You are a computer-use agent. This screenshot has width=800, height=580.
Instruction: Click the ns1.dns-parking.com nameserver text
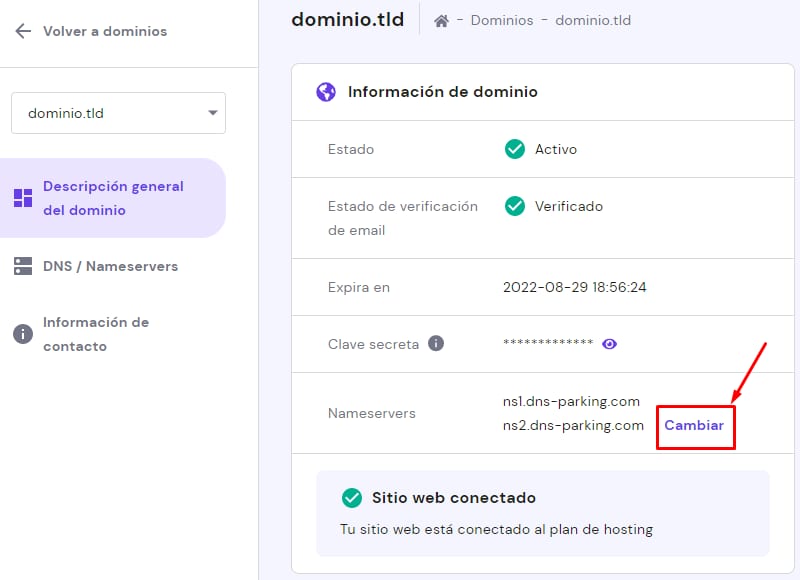pos(571,401)
